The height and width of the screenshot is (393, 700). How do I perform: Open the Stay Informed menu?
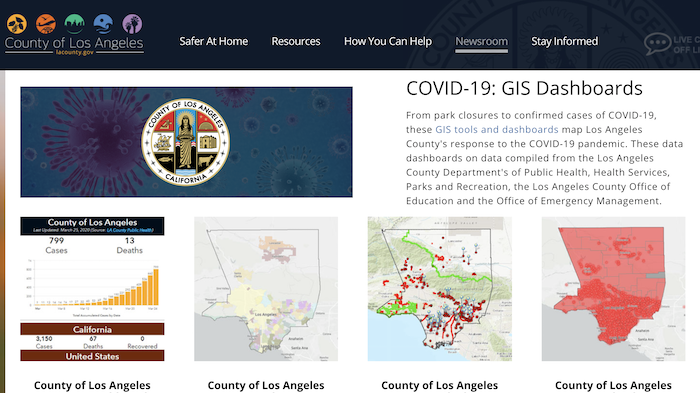pyautogui.click(x=564, y=42)
